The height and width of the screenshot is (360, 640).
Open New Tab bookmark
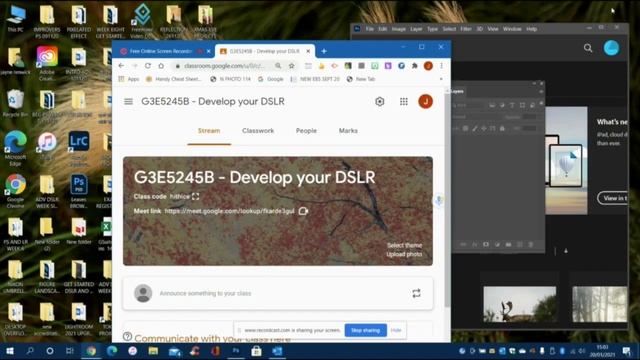pos(361,79)
